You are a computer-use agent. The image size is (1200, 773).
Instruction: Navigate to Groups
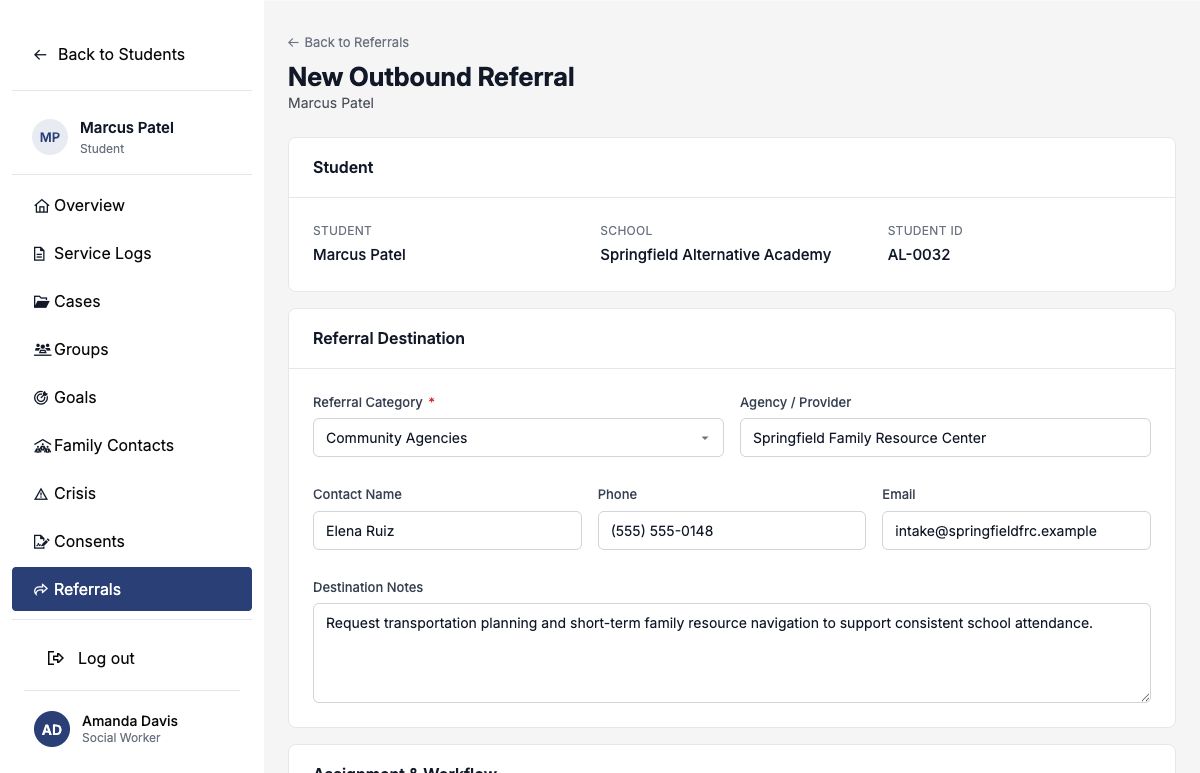tap(132, 350)
